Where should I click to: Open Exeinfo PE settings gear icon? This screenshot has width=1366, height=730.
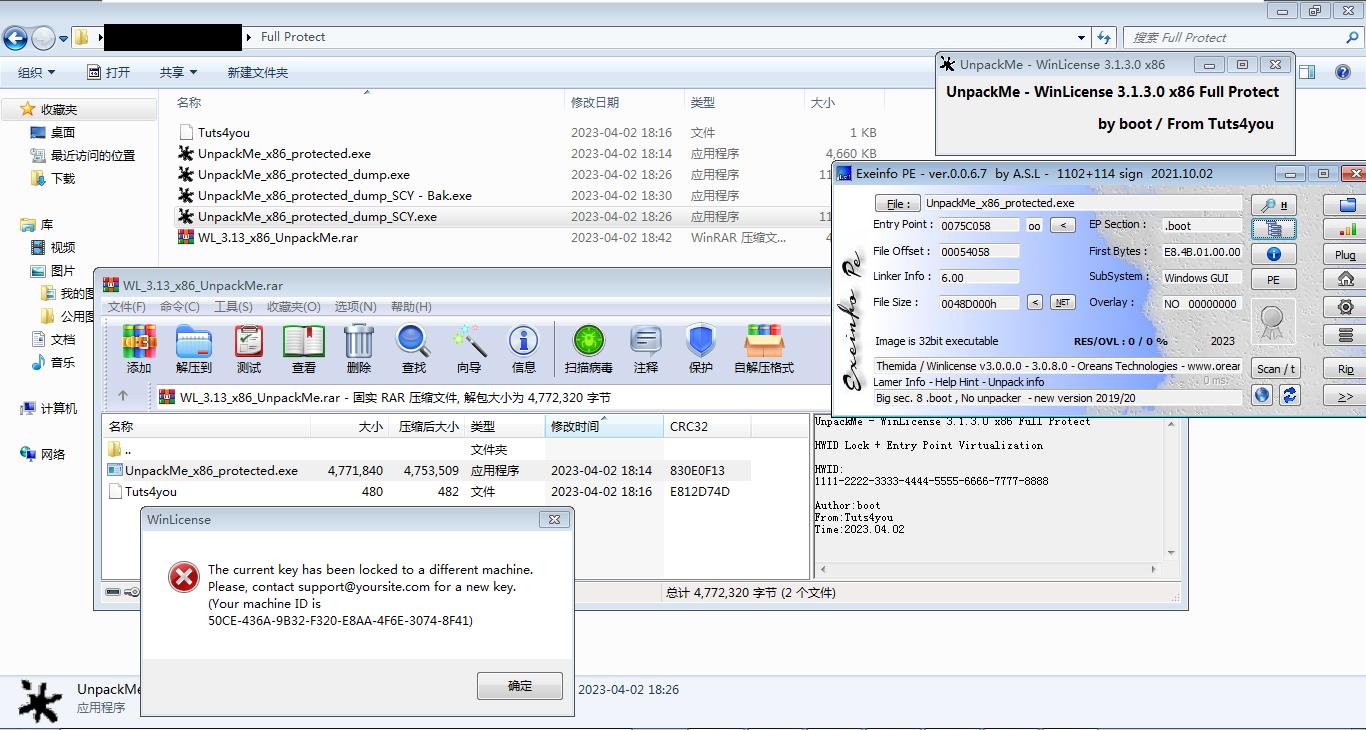click(x=1346, y=307)
